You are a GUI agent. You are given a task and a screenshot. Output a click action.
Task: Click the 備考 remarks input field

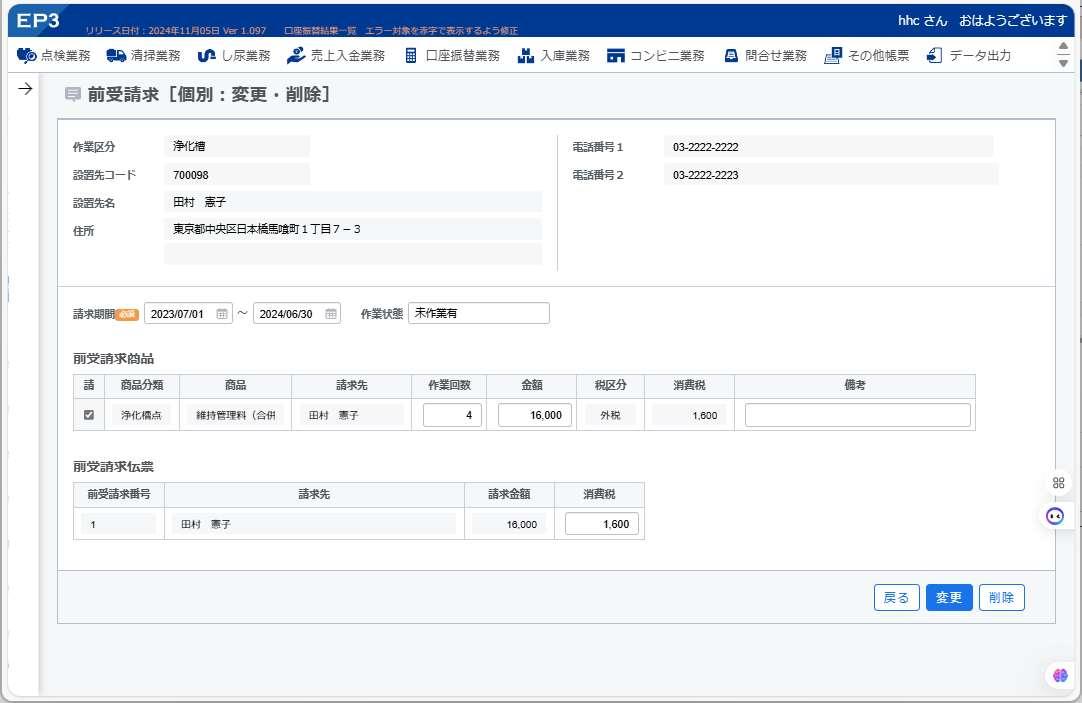[x=857, y=415]
